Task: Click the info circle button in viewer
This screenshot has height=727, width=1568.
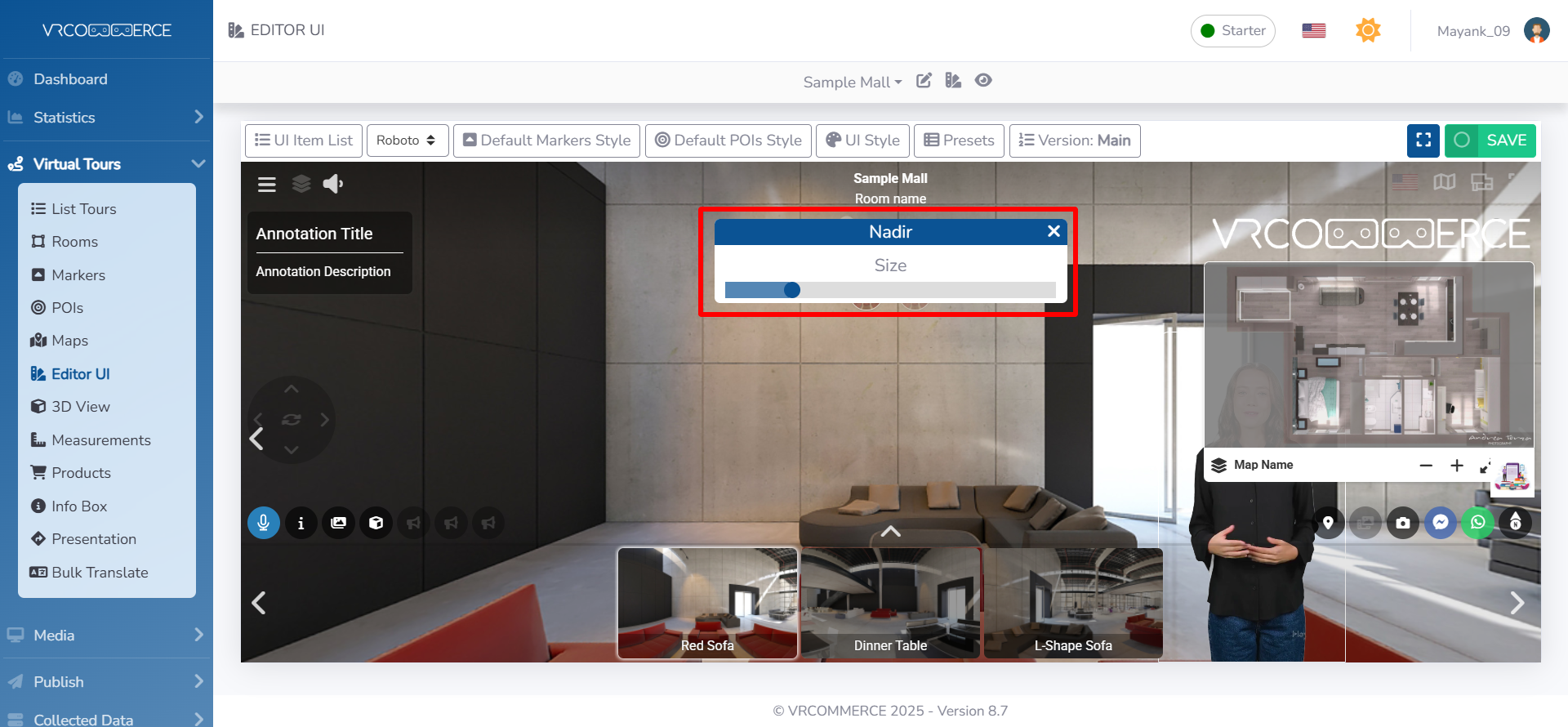Action: [x=301, y=523]
